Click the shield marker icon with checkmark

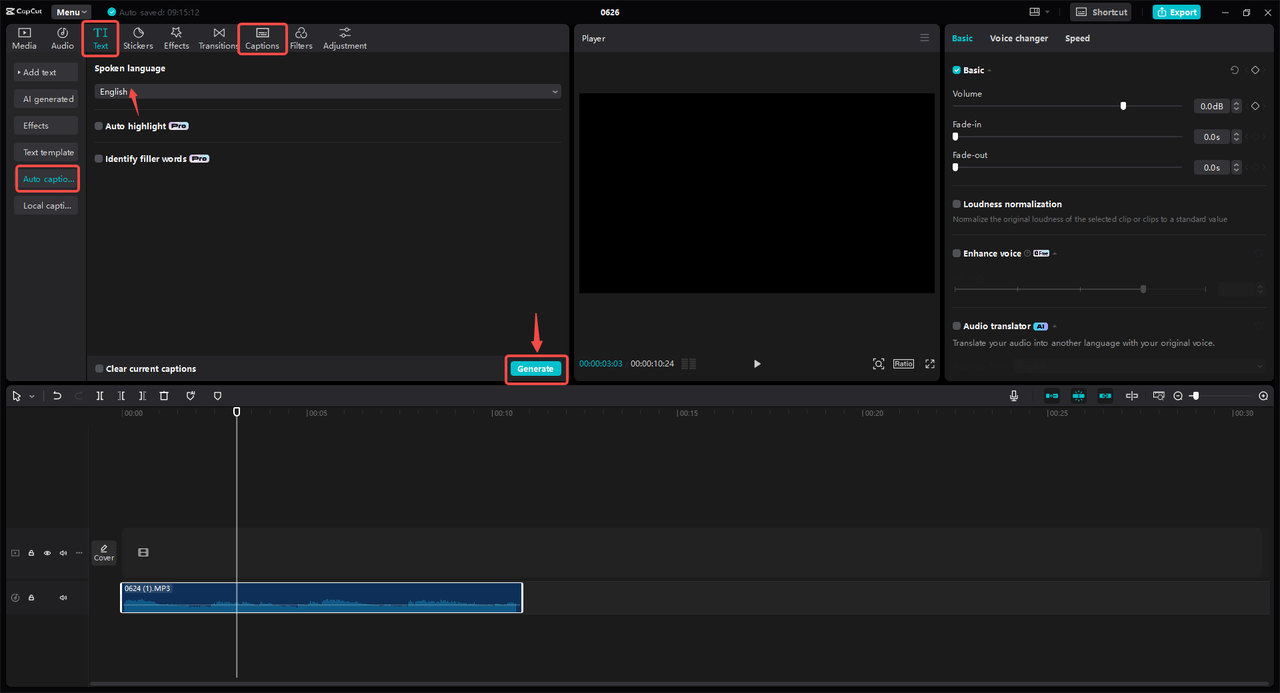pyautogui.click(x=190, y=396)
